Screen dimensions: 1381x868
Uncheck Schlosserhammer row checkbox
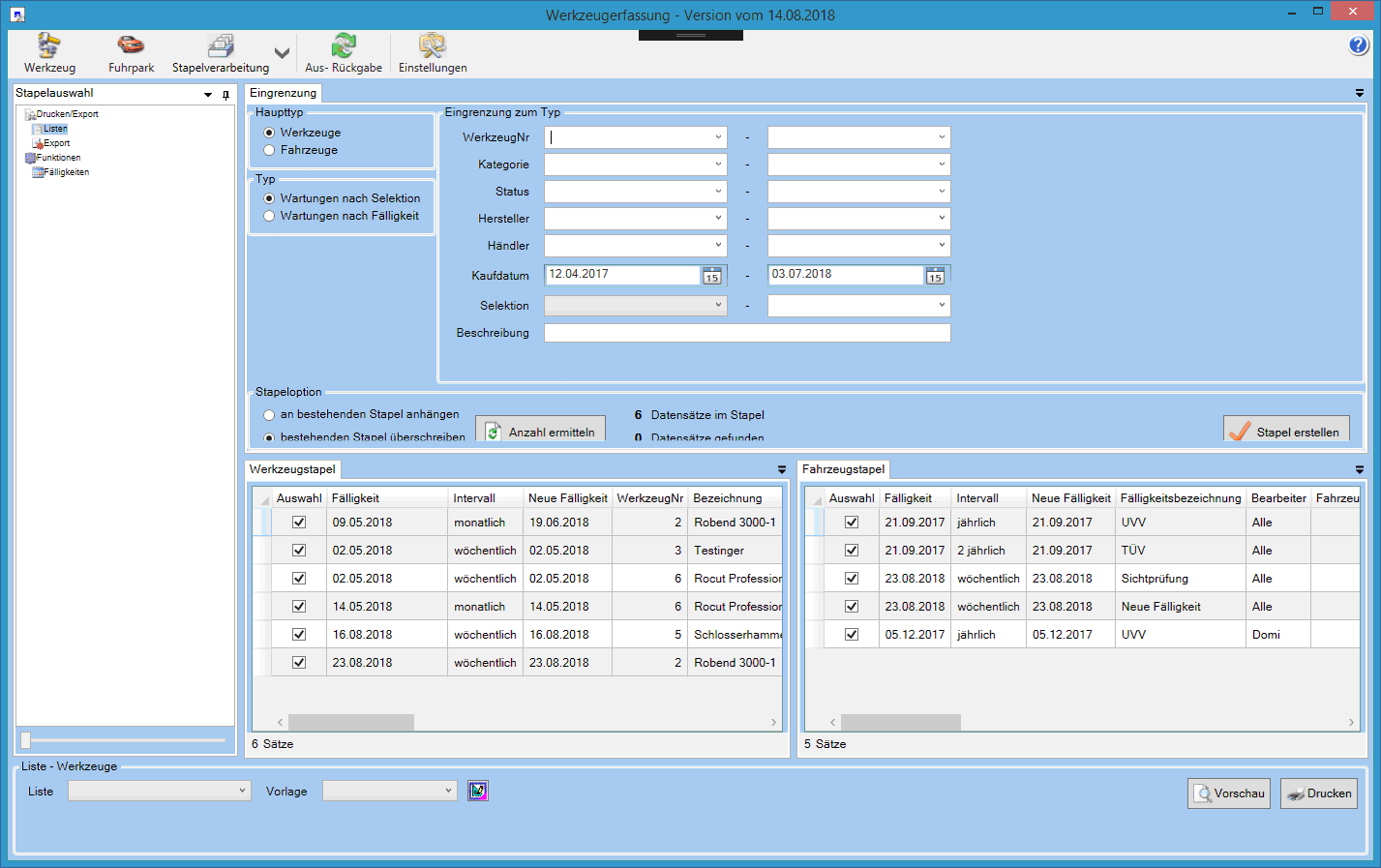(299, 634)
